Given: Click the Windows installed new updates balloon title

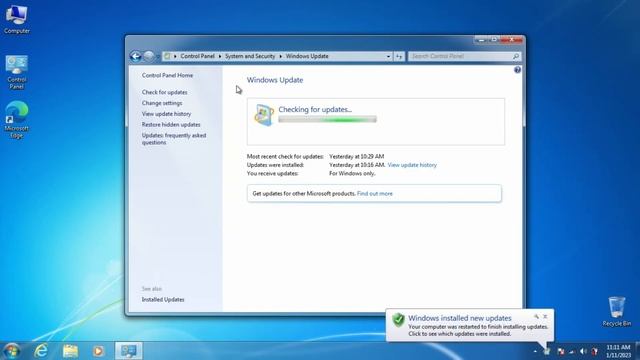Looking at the screenshot, I should [x=460, y=318].
